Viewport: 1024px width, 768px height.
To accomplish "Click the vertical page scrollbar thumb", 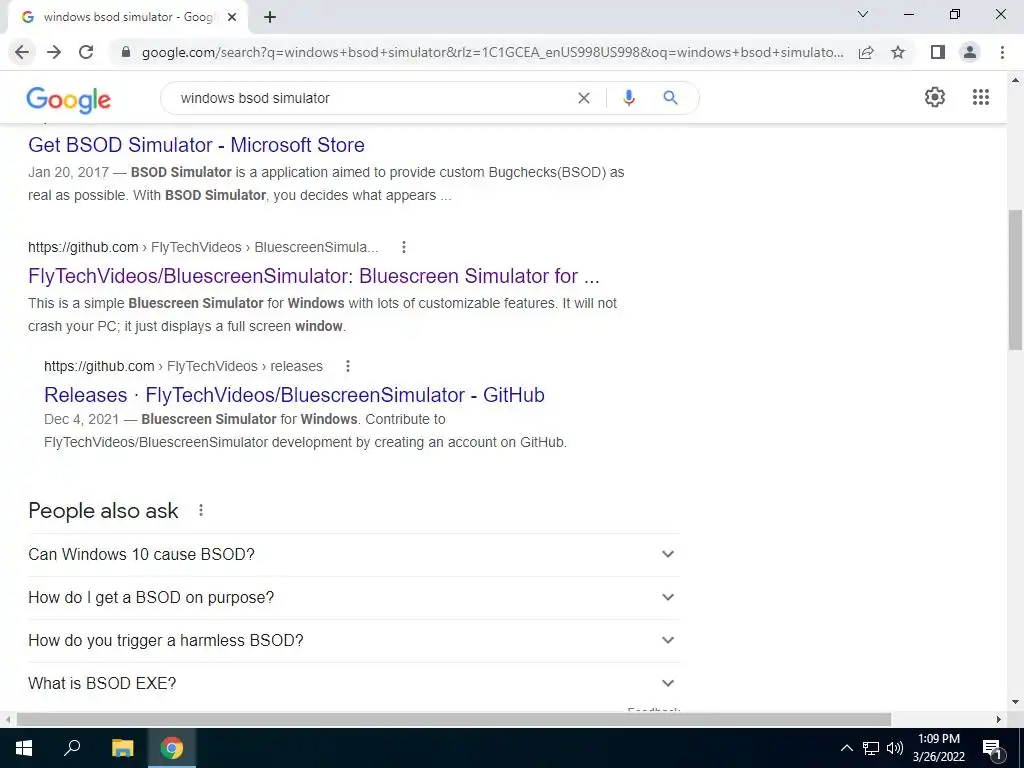I will (x=1016, y=280).
